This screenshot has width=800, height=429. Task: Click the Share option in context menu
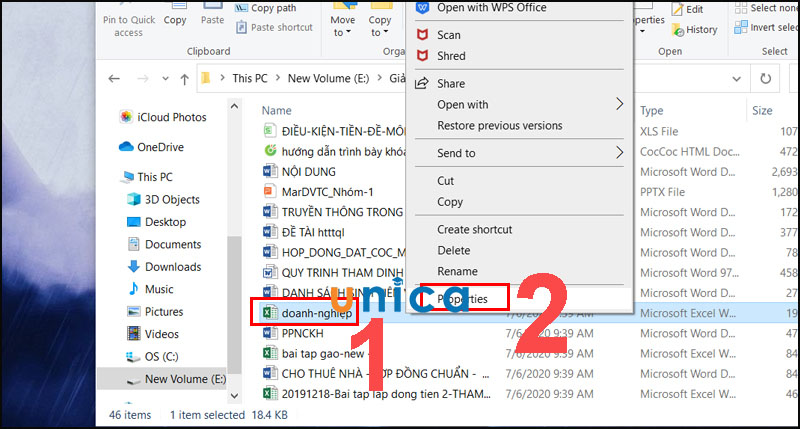pos(451,84)
